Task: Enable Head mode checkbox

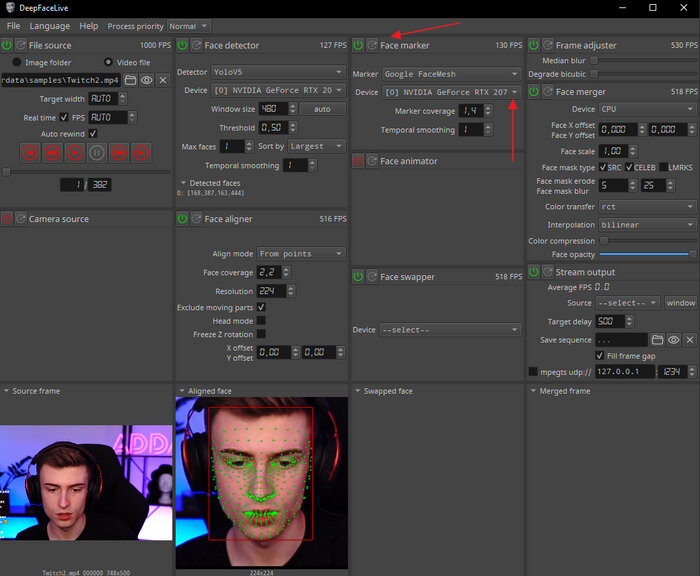Action: point(261,321)
